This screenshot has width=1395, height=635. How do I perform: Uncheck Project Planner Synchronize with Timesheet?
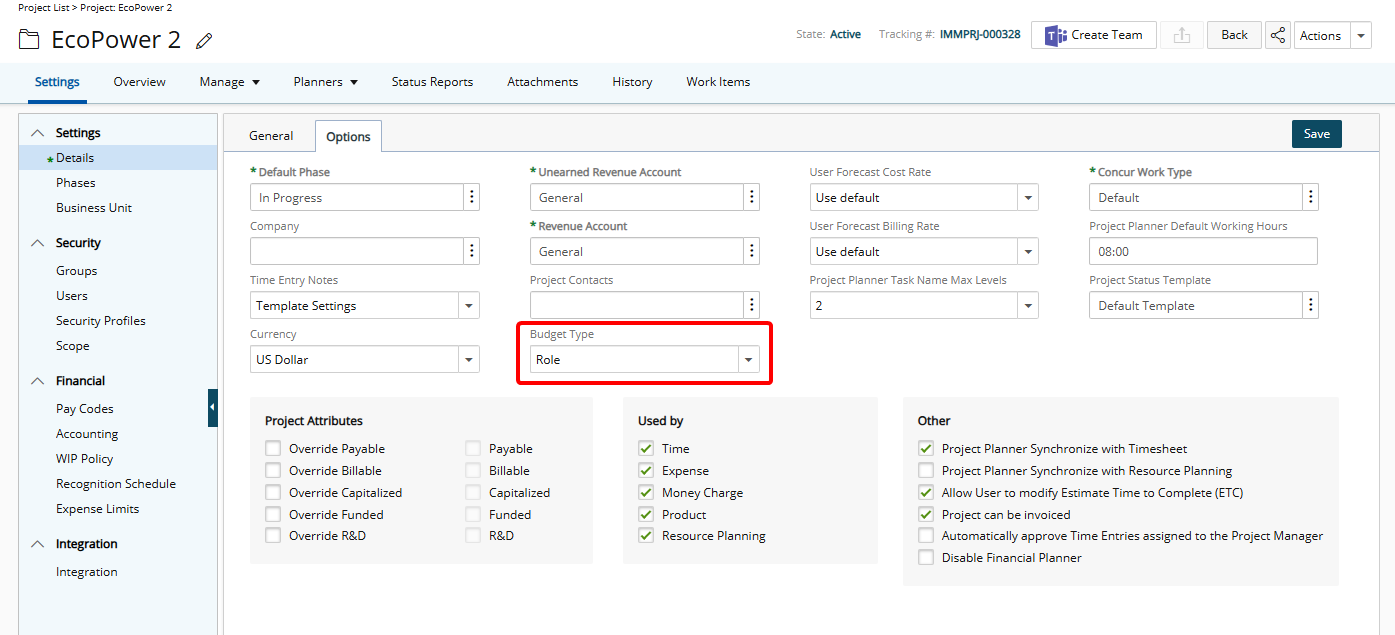926,449
